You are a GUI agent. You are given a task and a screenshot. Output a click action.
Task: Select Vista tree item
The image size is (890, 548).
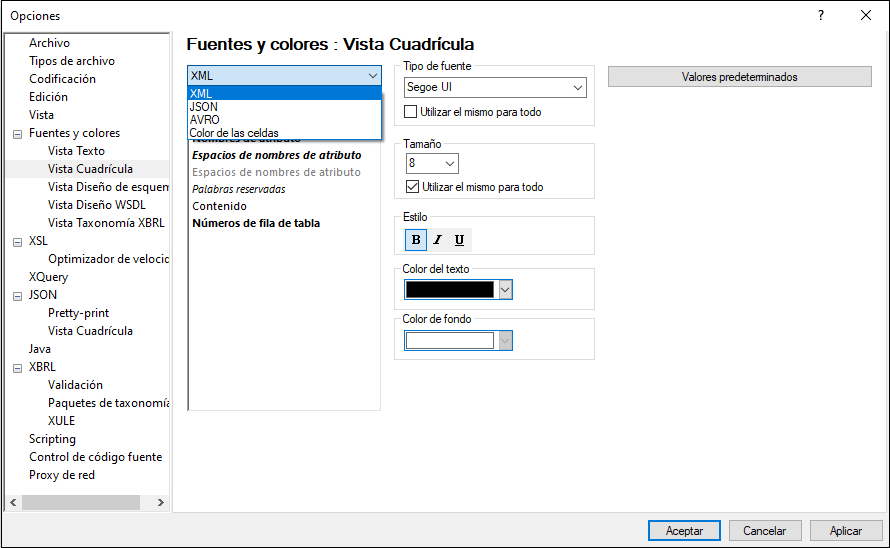tap(41, 115)
